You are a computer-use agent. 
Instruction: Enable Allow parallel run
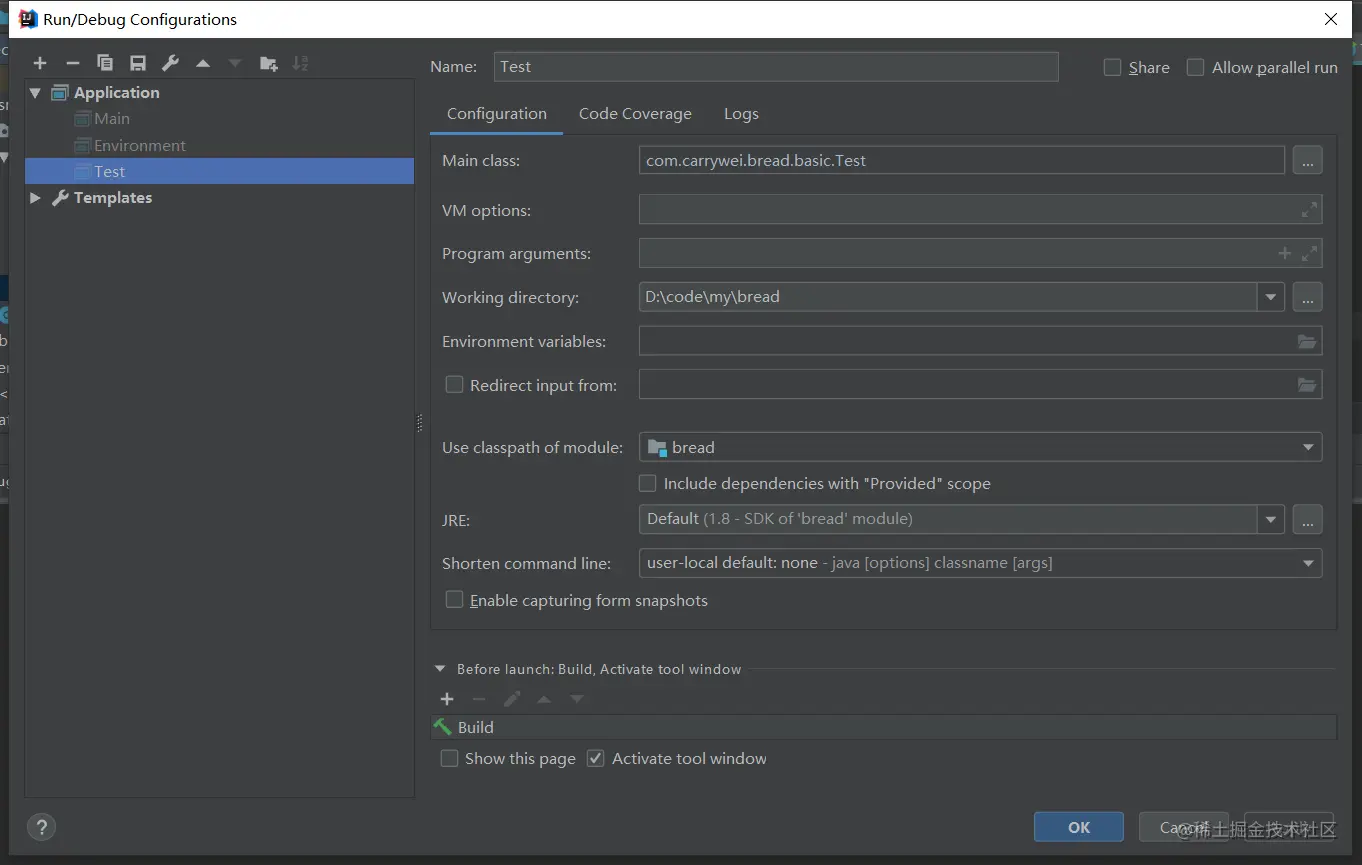pyautogui.click(x=1195, y=67)
